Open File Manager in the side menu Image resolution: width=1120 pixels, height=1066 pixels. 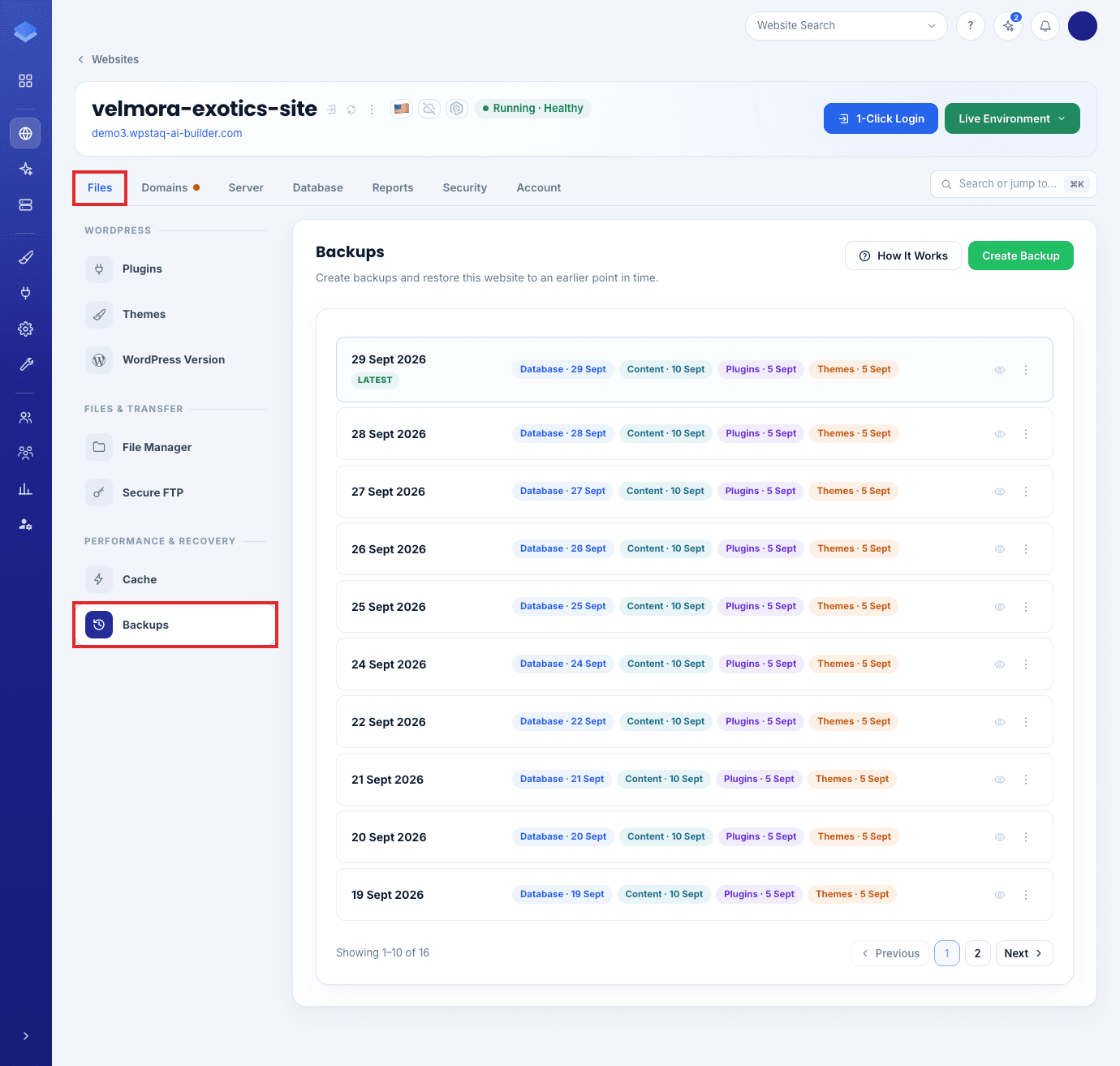[175, 447]
